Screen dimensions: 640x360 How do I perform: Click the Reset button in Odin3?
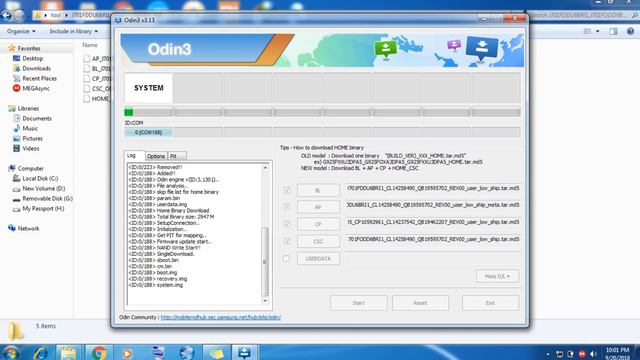pyautogui.click(x=420, y=303)
